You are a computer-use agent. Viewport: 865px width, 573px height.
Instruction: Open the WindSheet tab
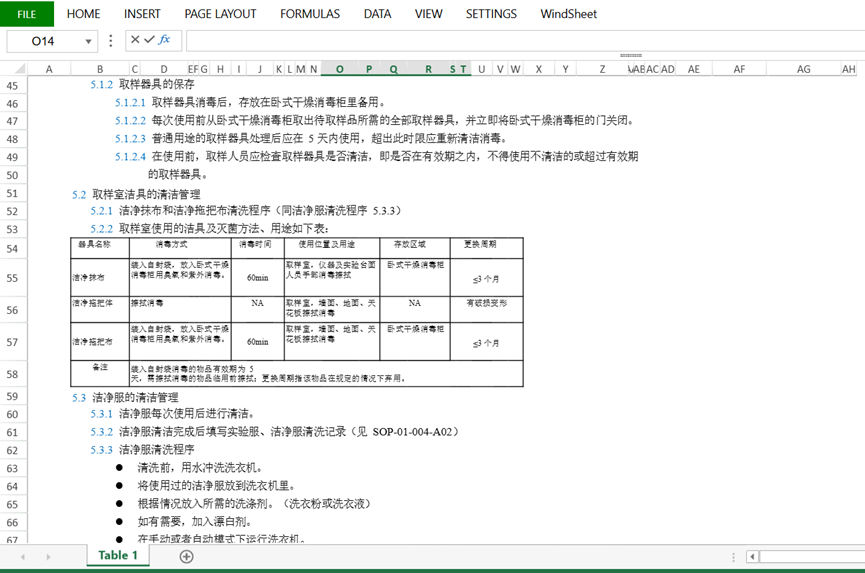[x=568, y=14]
